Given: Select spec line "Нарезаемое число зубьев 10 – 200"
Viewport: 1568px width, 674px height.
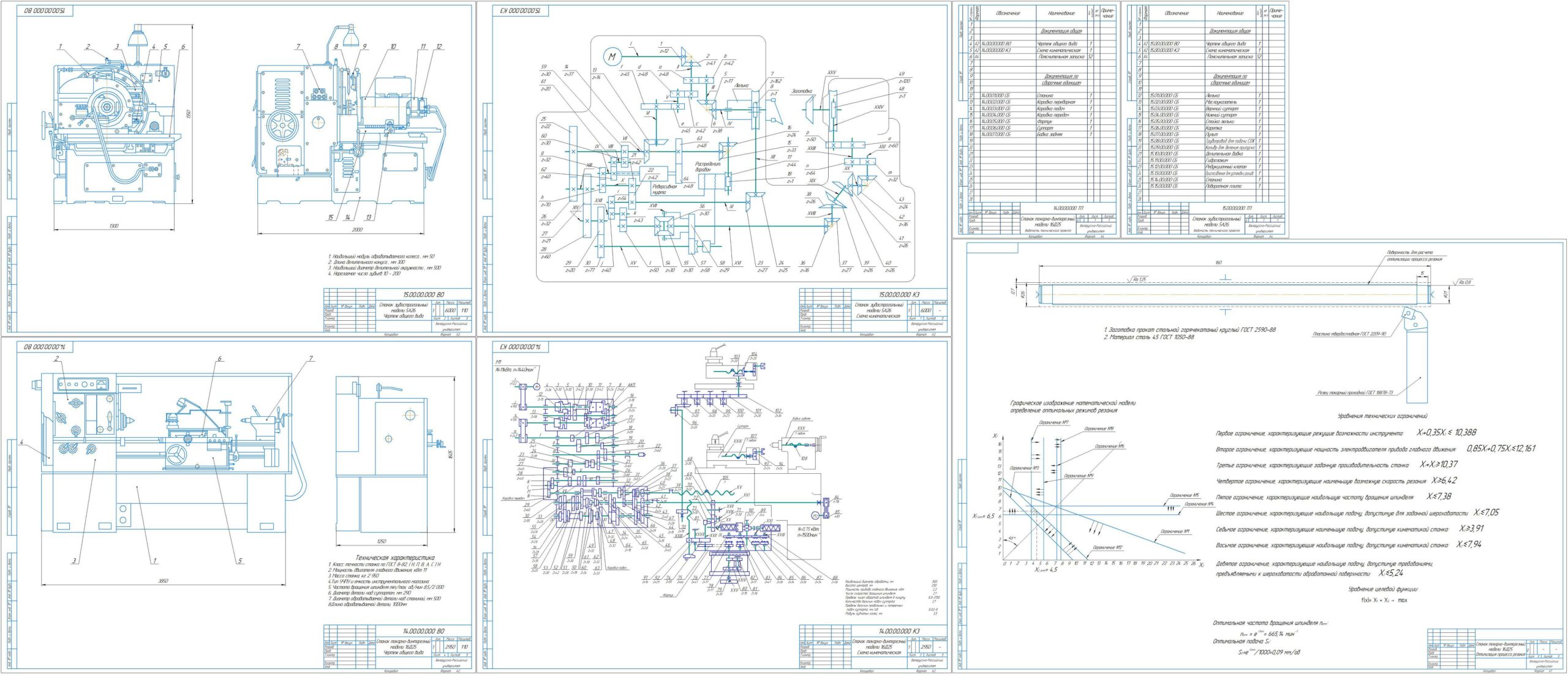Looking at the screenshot, I should tap(364, 274).
